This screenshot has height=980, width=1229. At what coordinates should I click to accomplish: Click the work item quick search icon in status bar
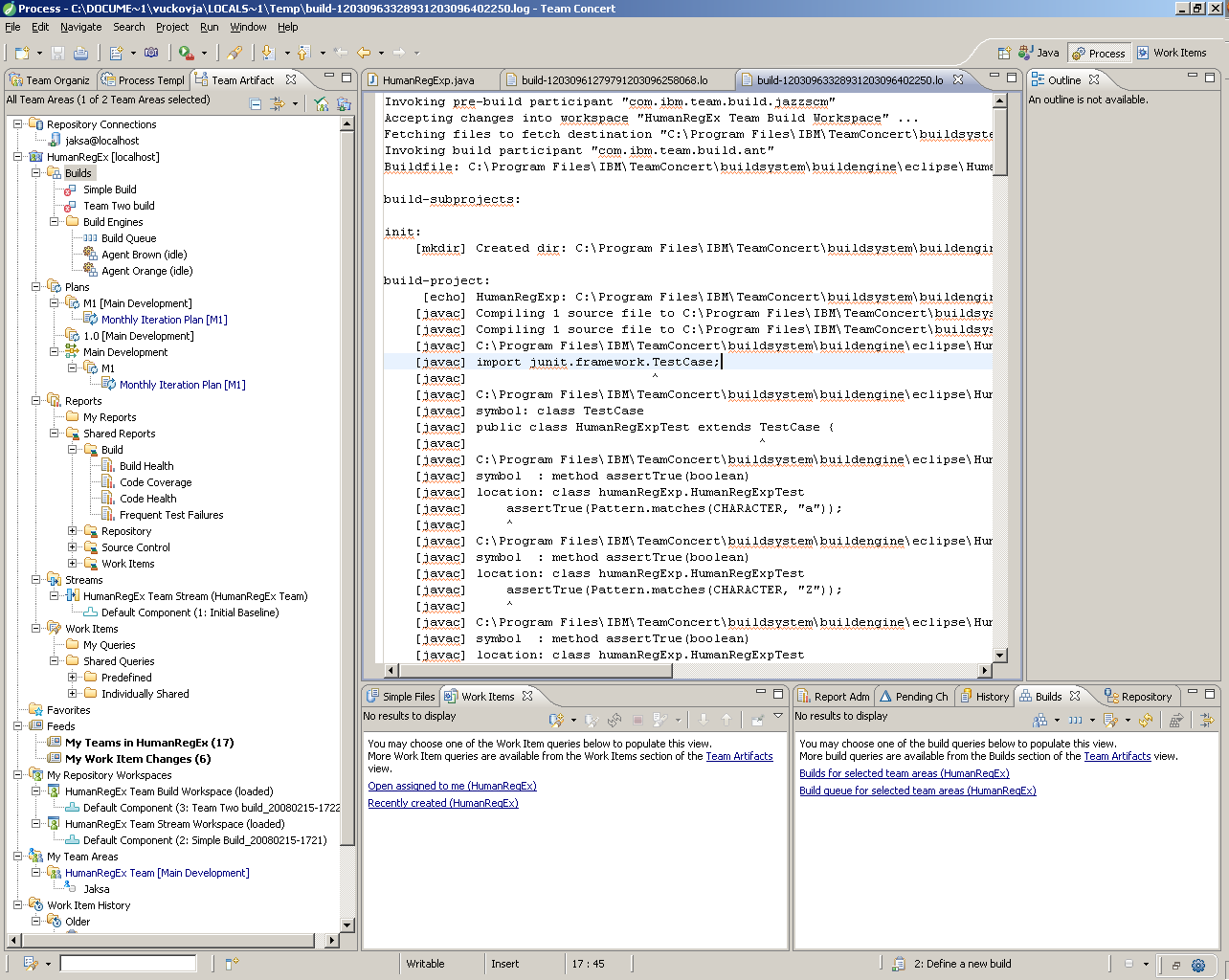tap(31, 964)
